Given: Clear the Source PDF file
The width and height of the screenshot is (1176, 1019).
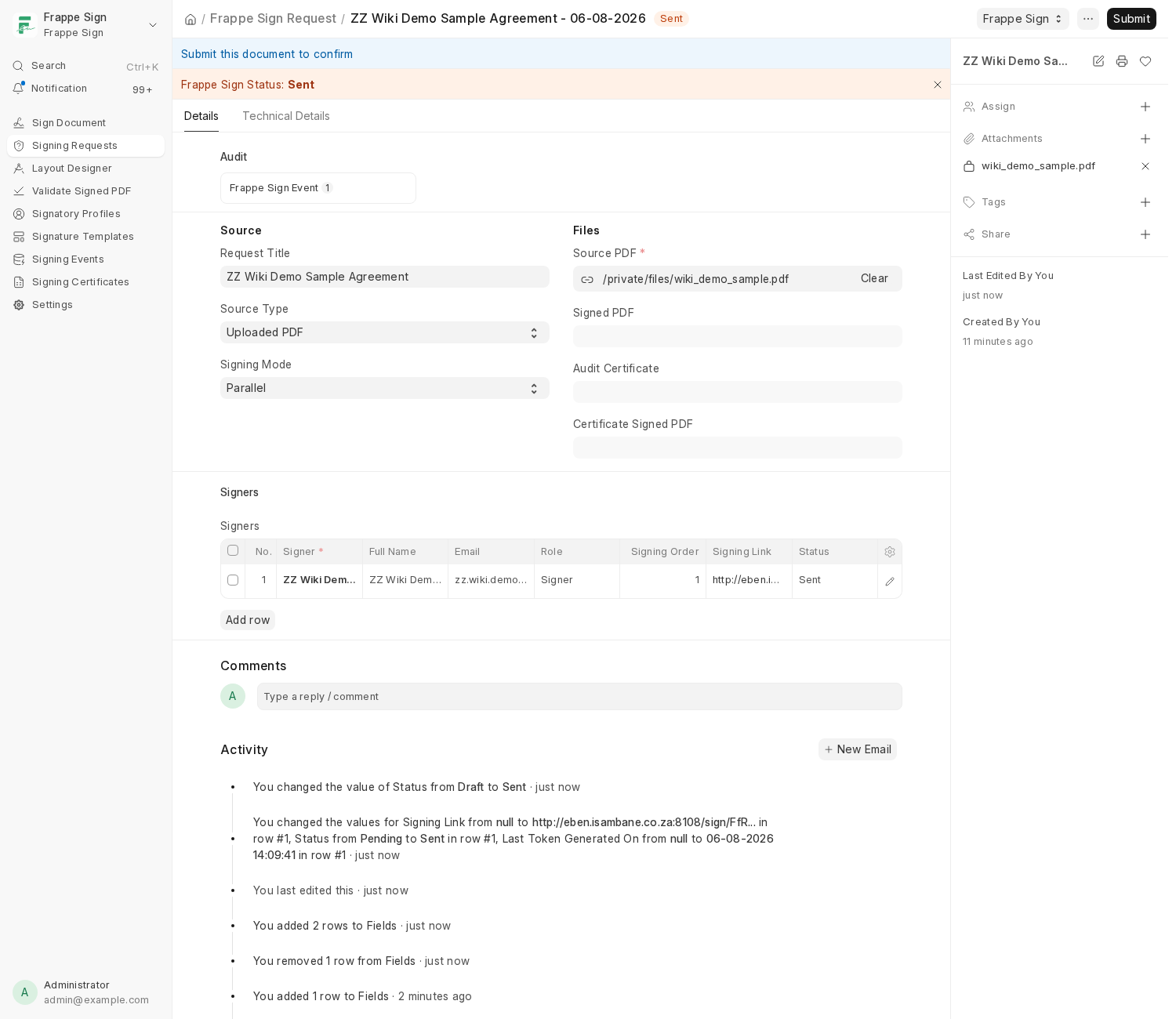Looking at the screenshot, I should (x=874, y=278).
